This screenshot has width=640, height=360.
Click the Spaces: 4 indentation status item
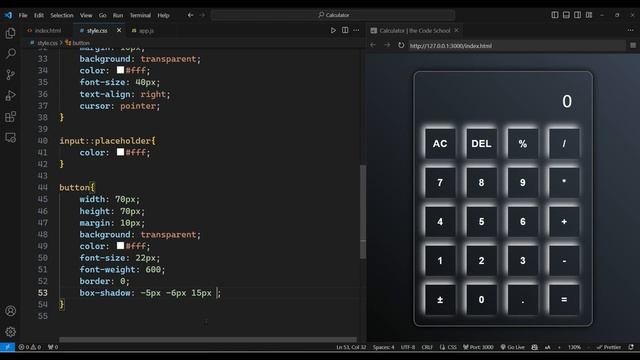[383, 347]
